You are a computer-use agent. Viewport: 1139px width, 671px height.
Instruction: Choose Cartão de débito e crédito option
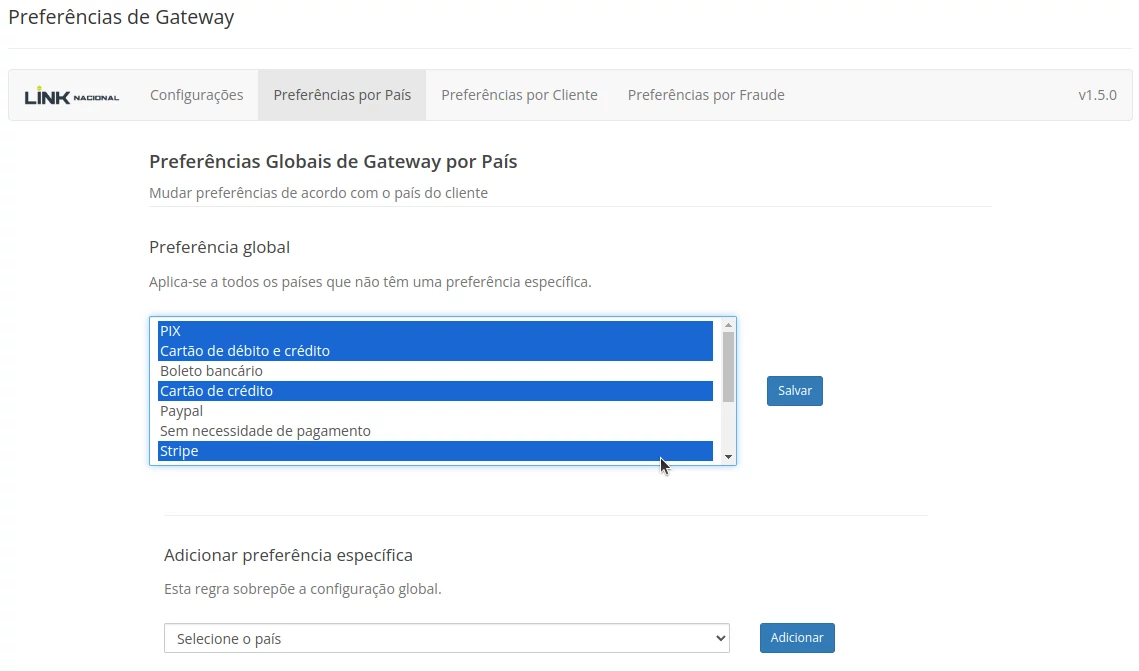tap(435, 351)
